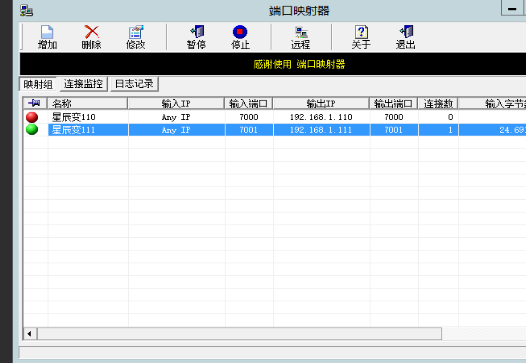This screenshot has width=526, height=363.
Task: Switch to the 日志记录 tab
Action: [x=134, y=84]
